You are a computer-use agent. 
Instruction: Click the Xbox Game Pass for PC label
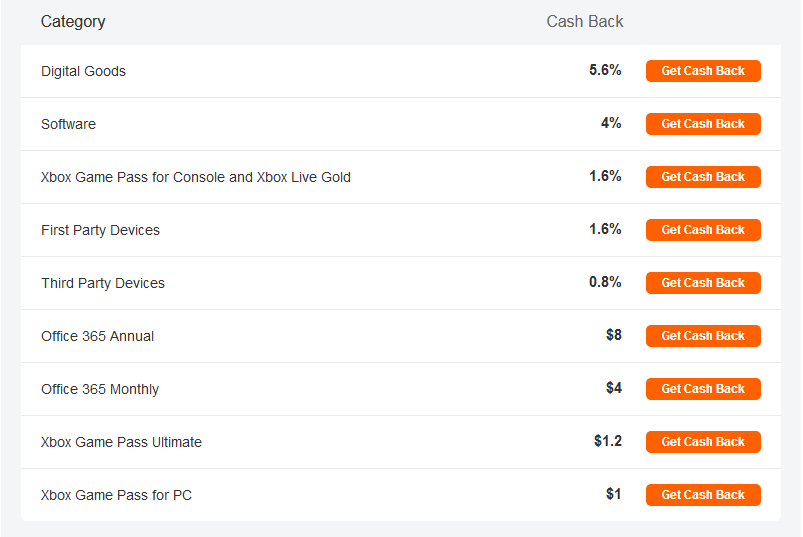point(116,495)
